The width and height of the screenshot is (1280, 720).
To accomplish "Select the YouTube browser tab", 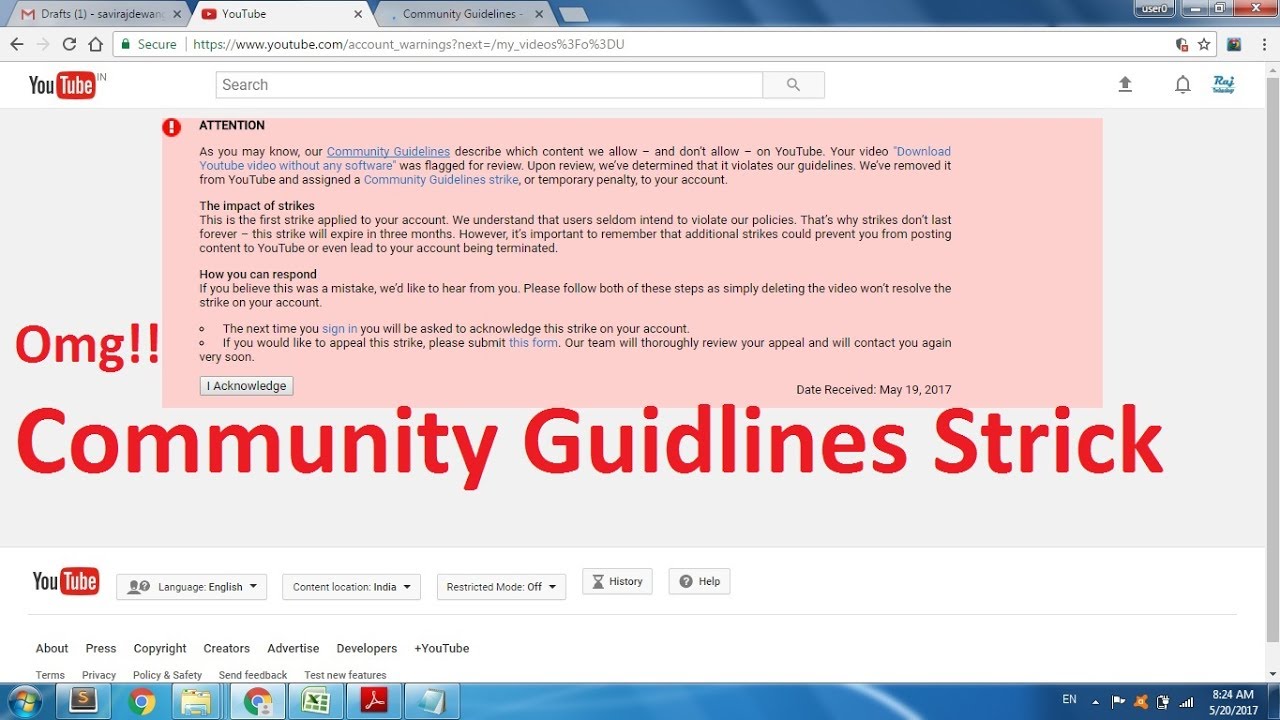I will pos(280,14).
